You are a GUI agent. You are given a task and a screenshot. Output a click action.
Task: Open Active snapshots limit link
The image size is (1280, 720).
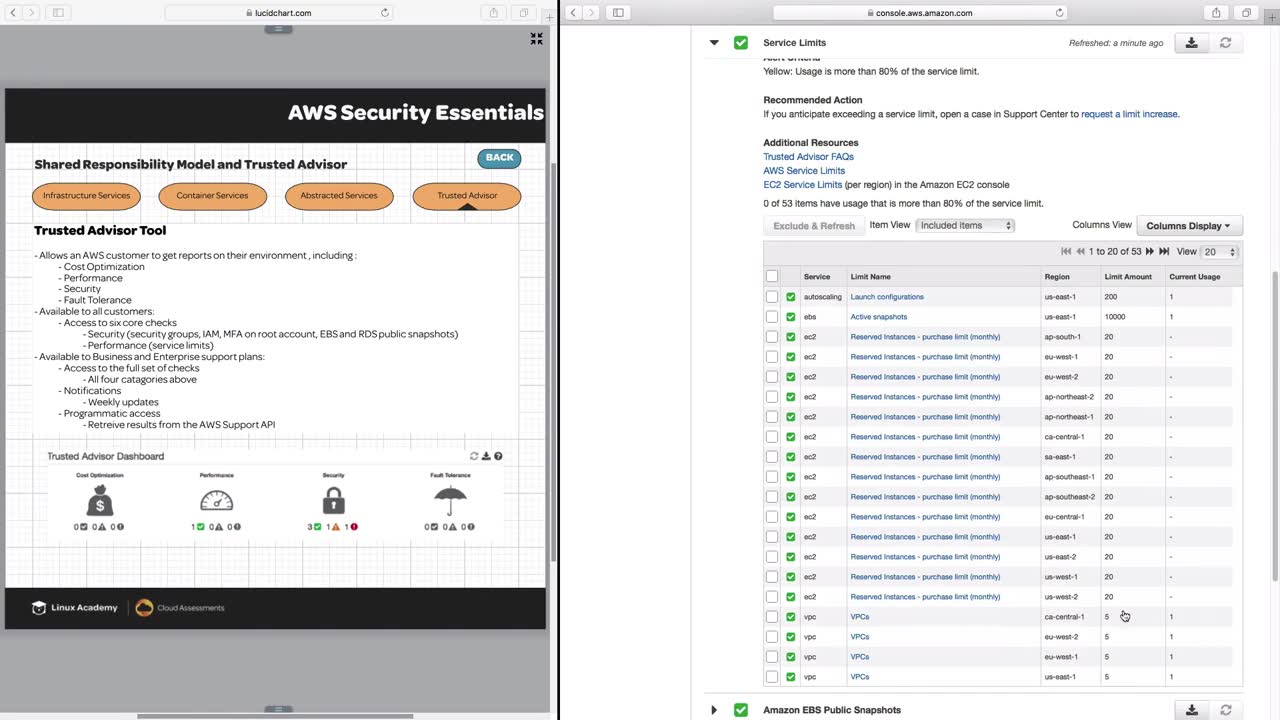click(879, 317)
